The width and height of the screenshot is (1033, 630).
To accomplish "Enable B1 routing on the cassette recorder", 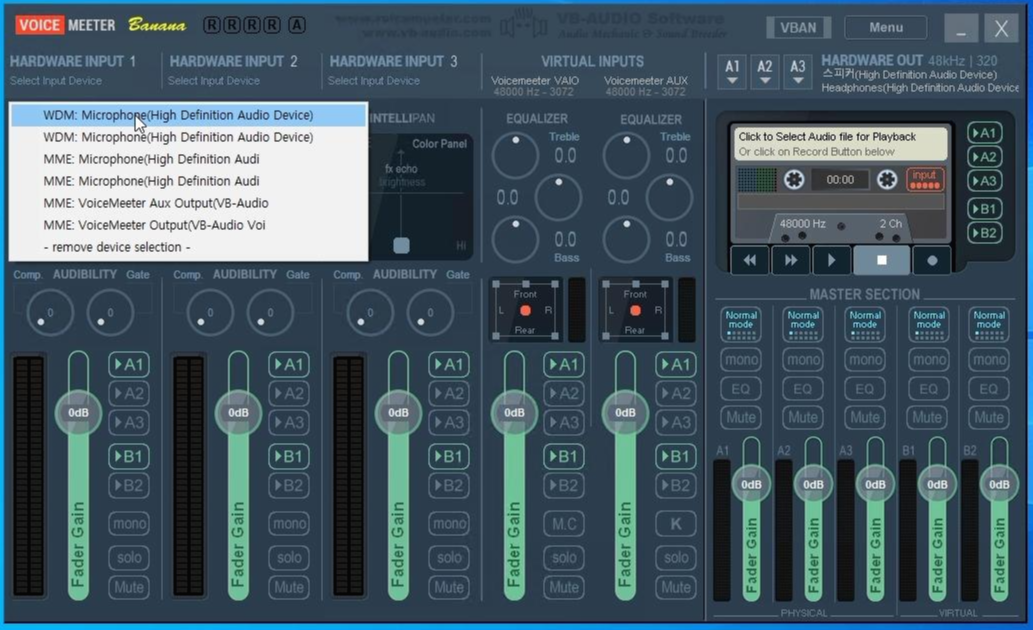I will click(984, 209).
